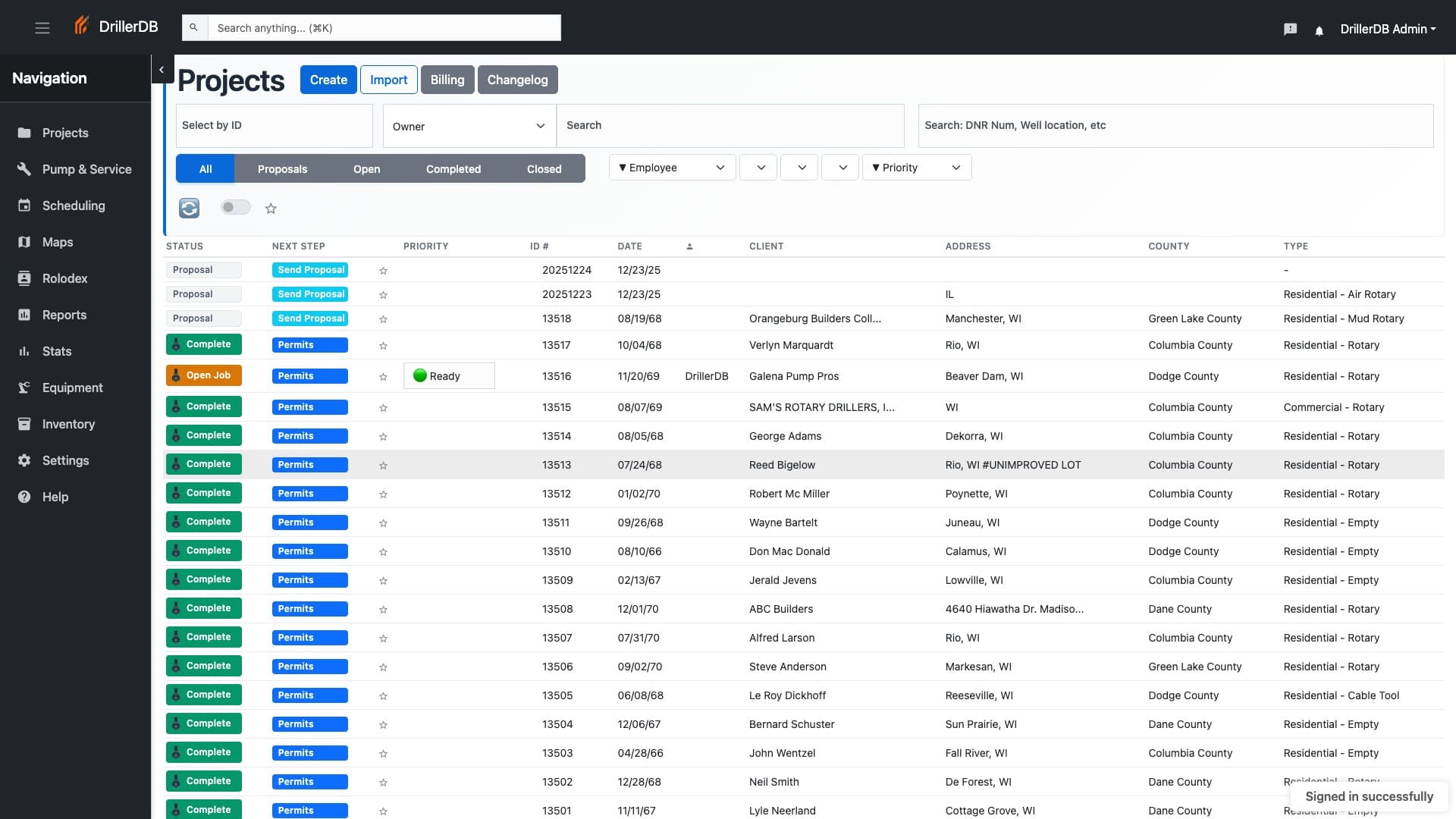This screenshot has height=819, width=1456.
Task: Click the Permits step for project 13517
Action: (x=309, y=345)
